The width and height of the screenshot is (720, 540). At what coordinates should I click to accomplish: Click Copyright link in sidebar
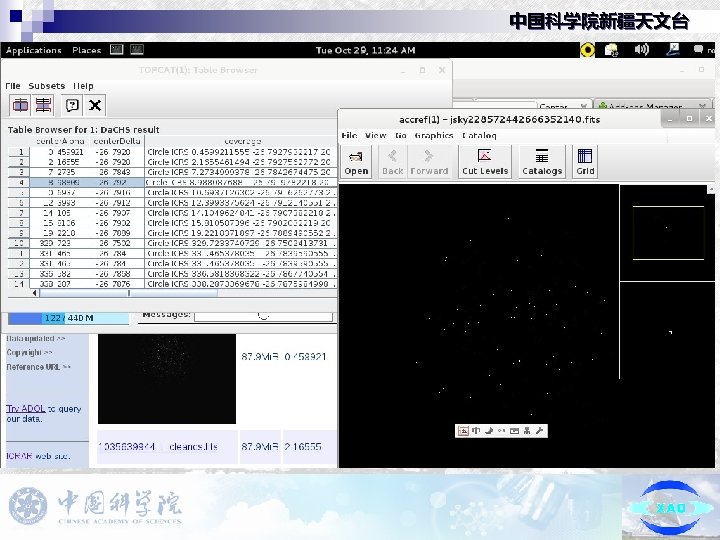point(29,352)
